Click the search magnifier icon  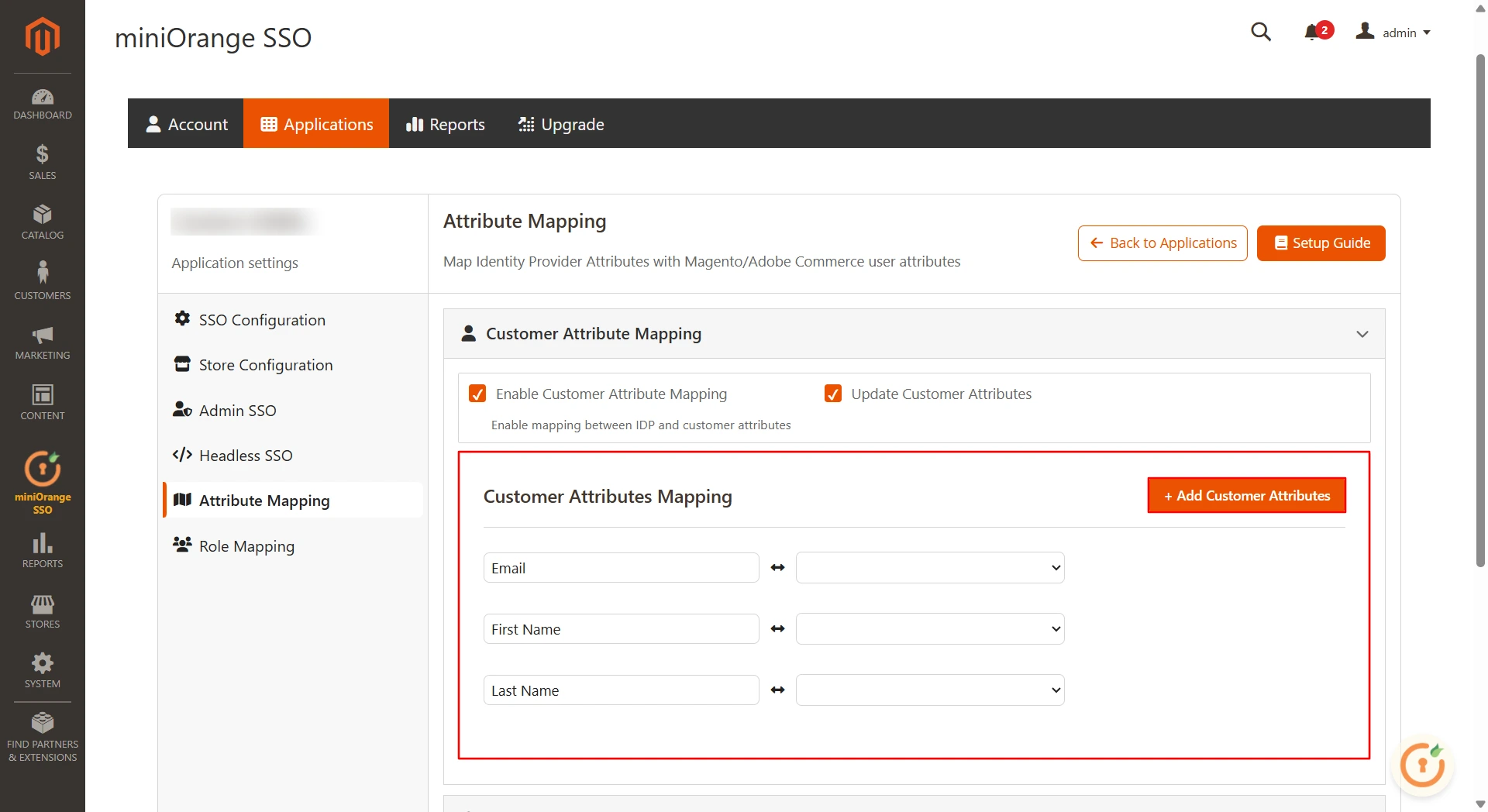click(x=1261, y=32)
